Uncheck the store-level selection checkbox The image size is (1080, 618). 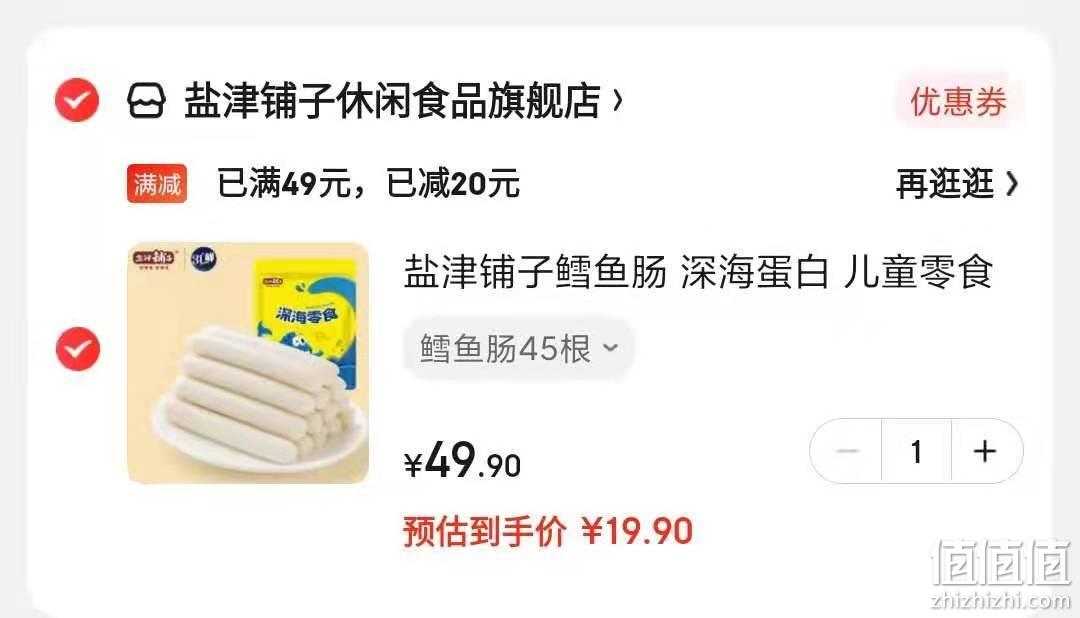coord(77,101)
